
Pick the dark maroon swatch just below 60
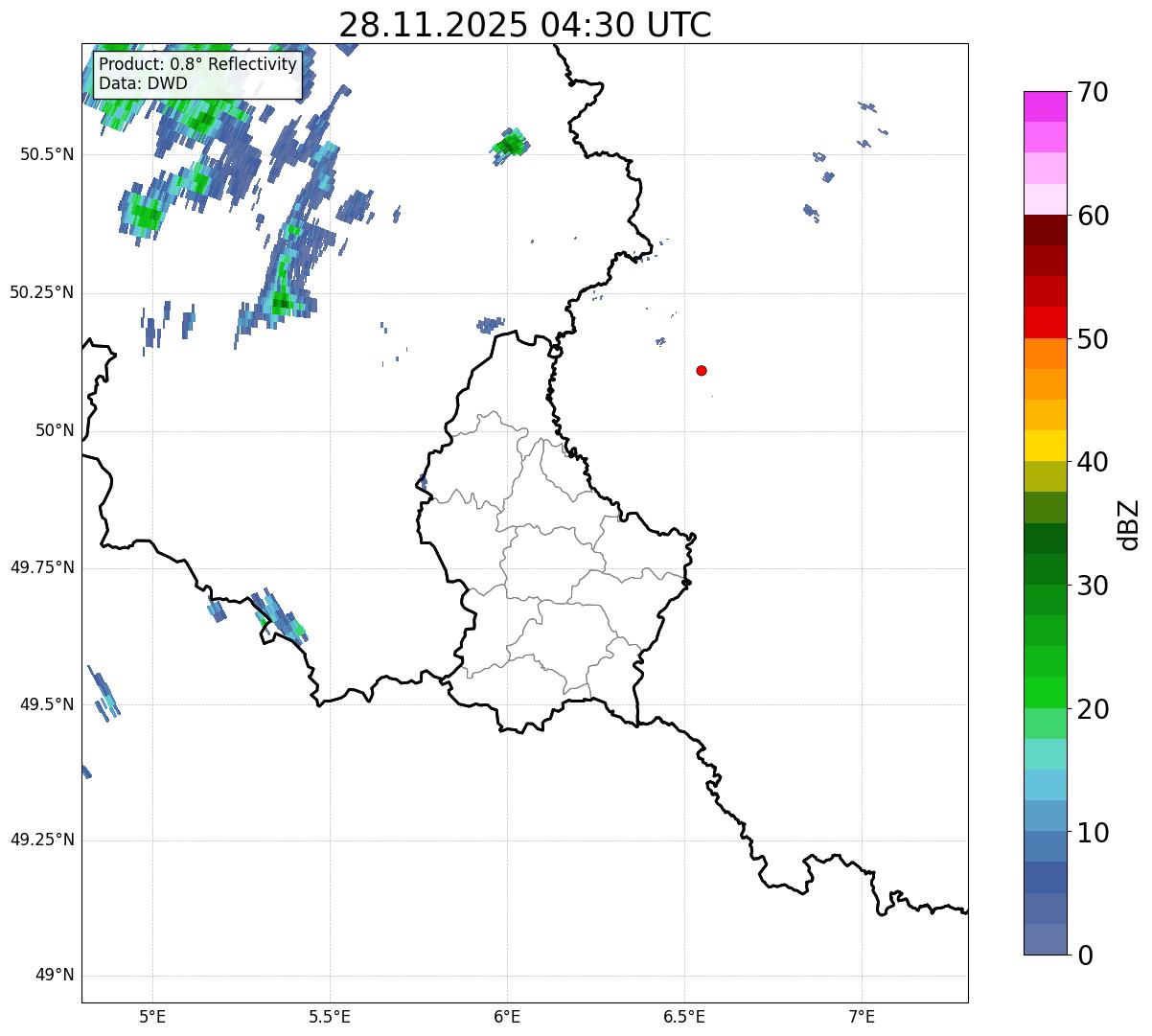click(x=1045, y=230)
